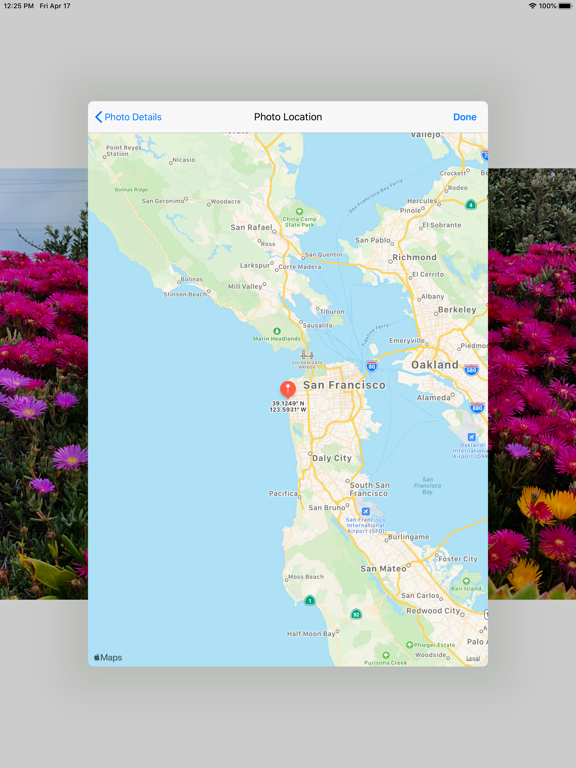Tap the Golden Gate Bridge landmark icon
Viewport: 576px width, 768px height.
(307, 355)
